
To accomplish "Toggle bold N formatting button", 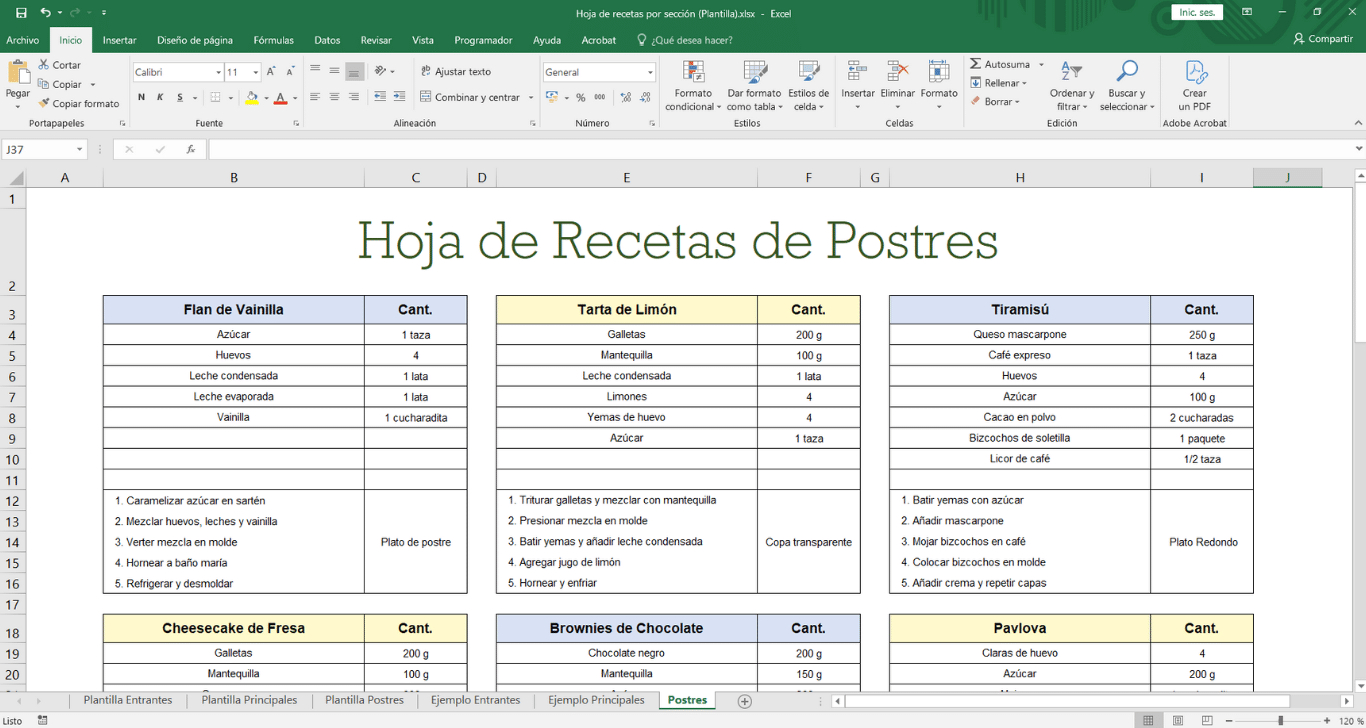I will (141, 98).
